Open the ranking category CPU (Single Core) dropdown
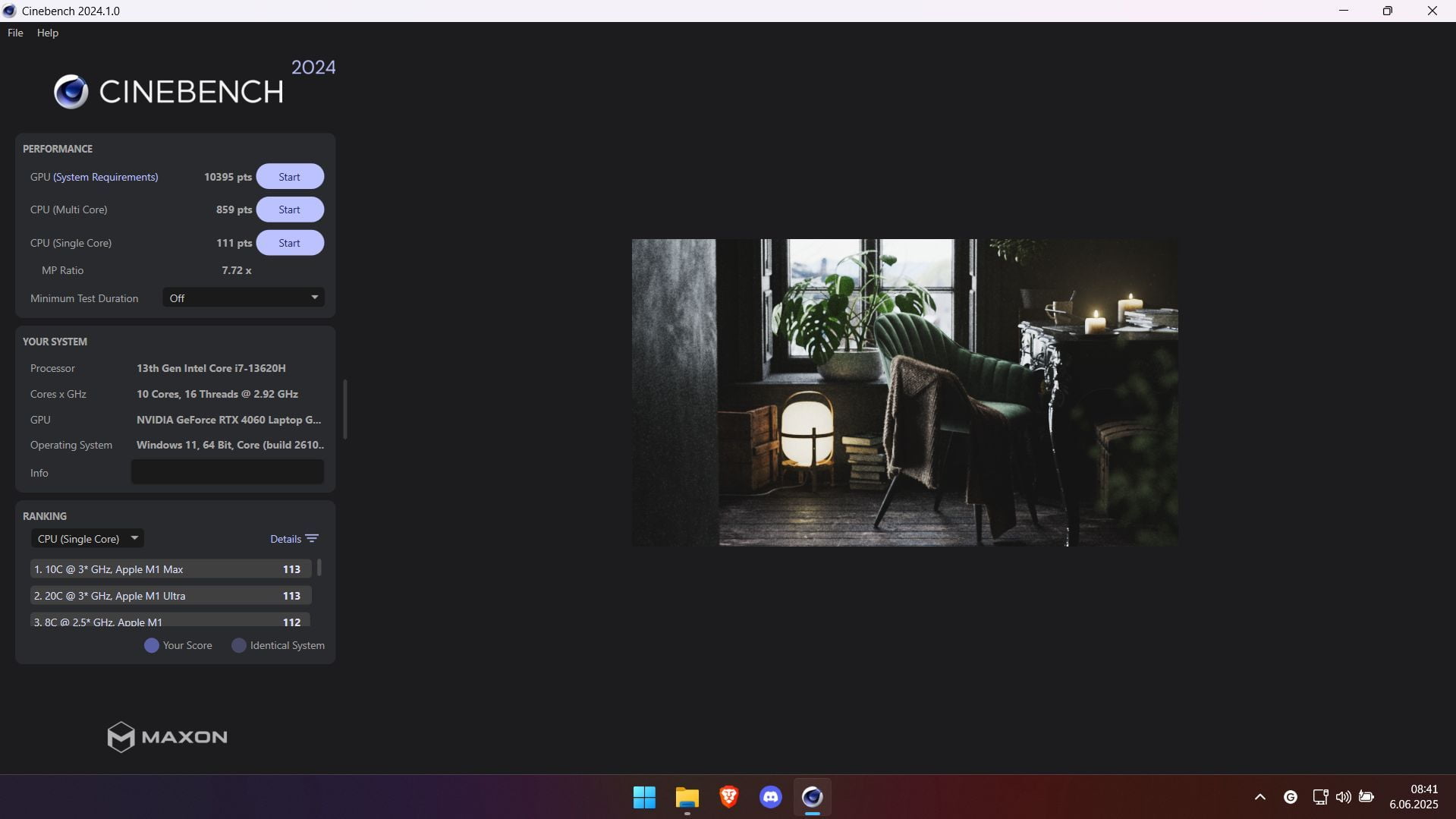Viewport: 1456px width, 819px height. 87,539
